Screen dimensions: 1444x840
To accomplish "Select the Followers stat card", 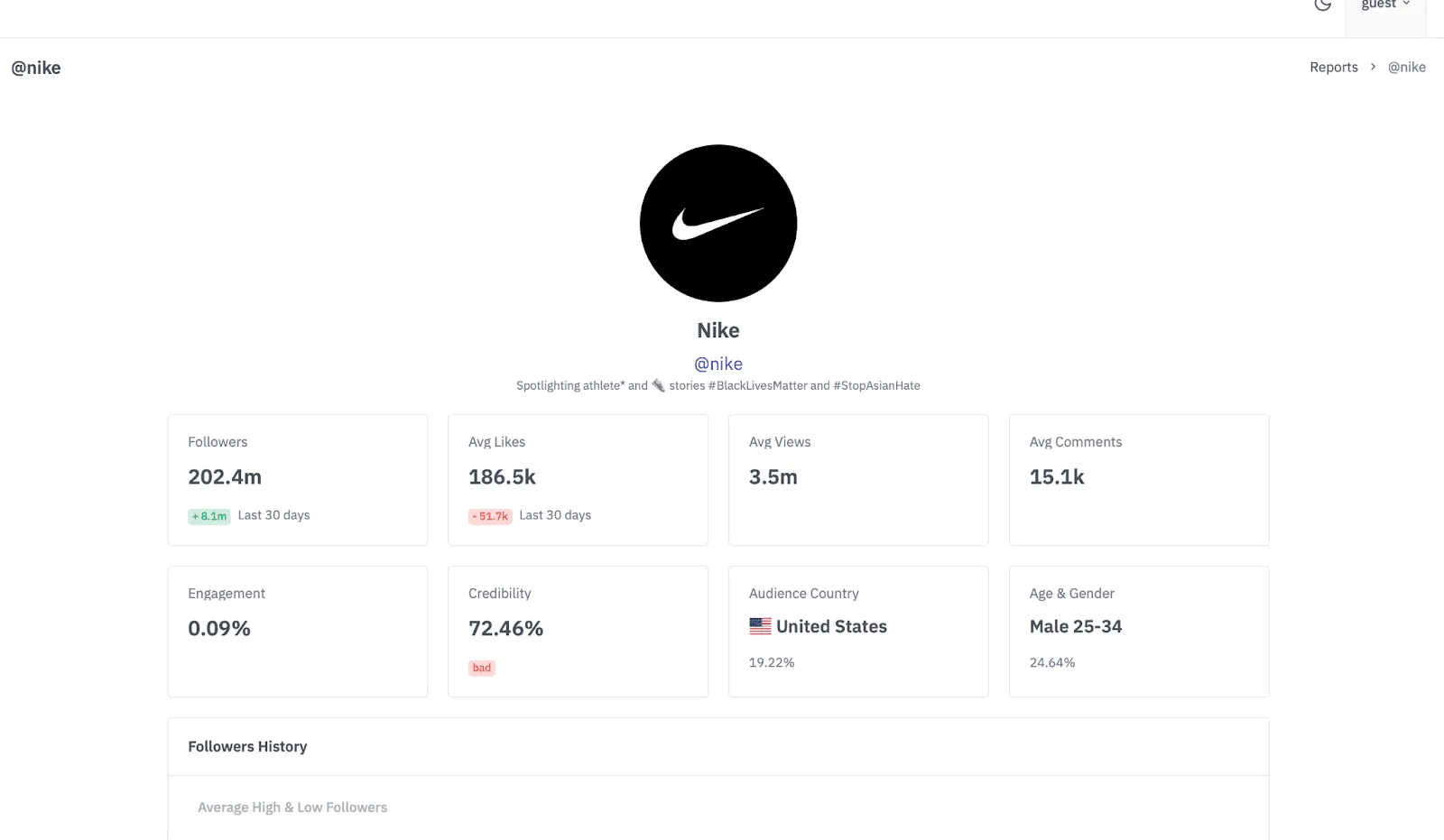I will click(297, 479).
